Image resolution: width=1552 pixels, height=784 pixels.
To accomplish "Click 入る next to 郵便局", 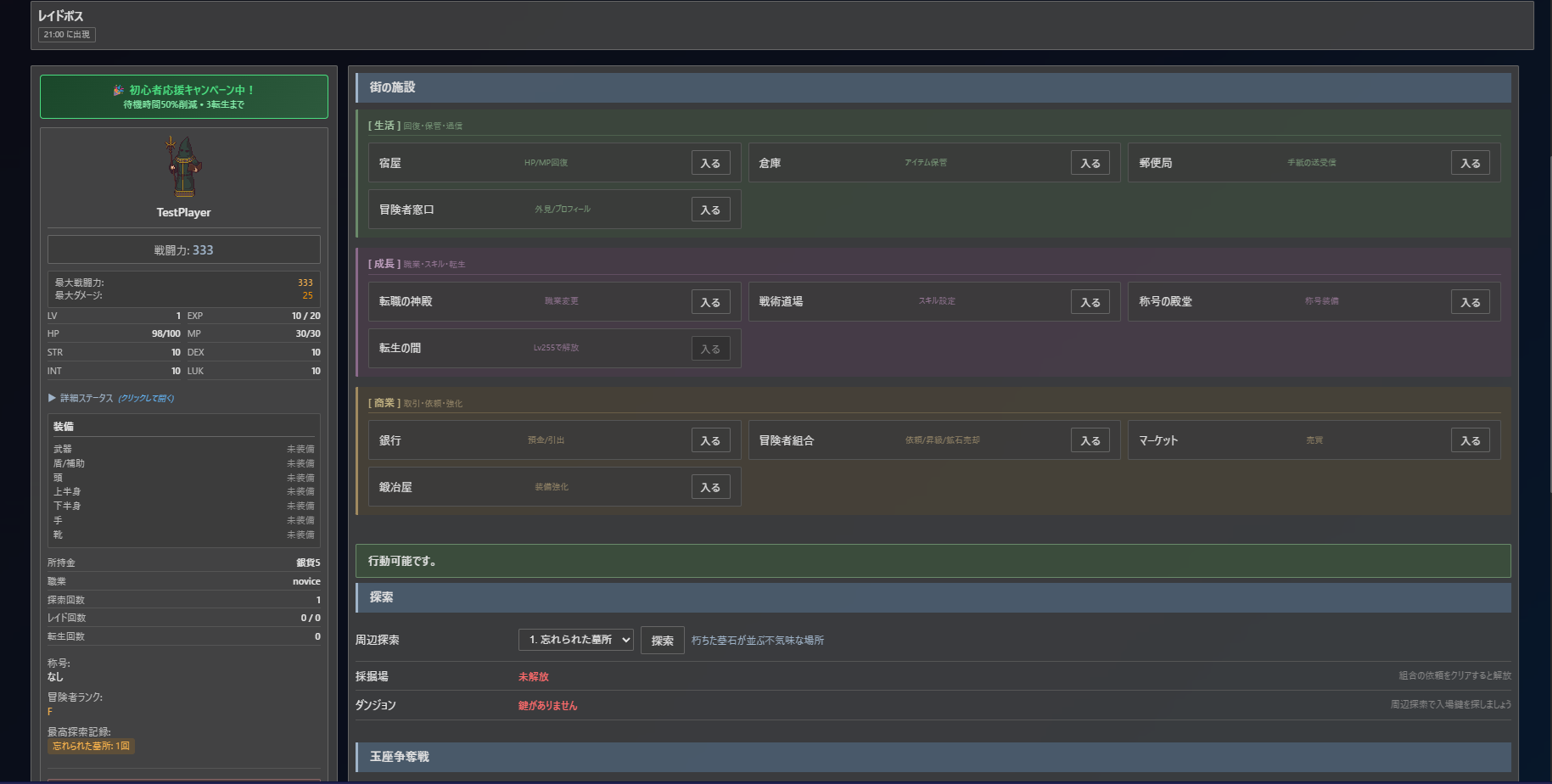I will [x=1470, y=163].
